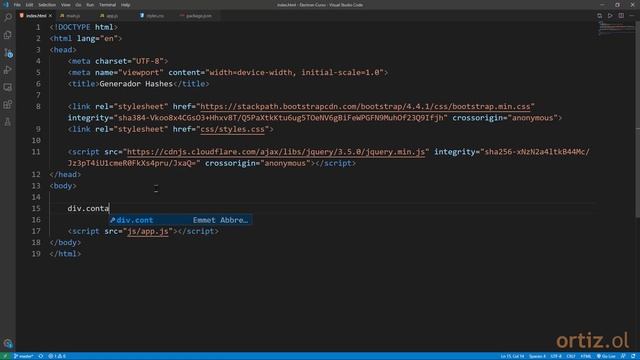Click the DOCTYPE declaration on line 1
Screen dimensions: 640x360
(84, 27)
